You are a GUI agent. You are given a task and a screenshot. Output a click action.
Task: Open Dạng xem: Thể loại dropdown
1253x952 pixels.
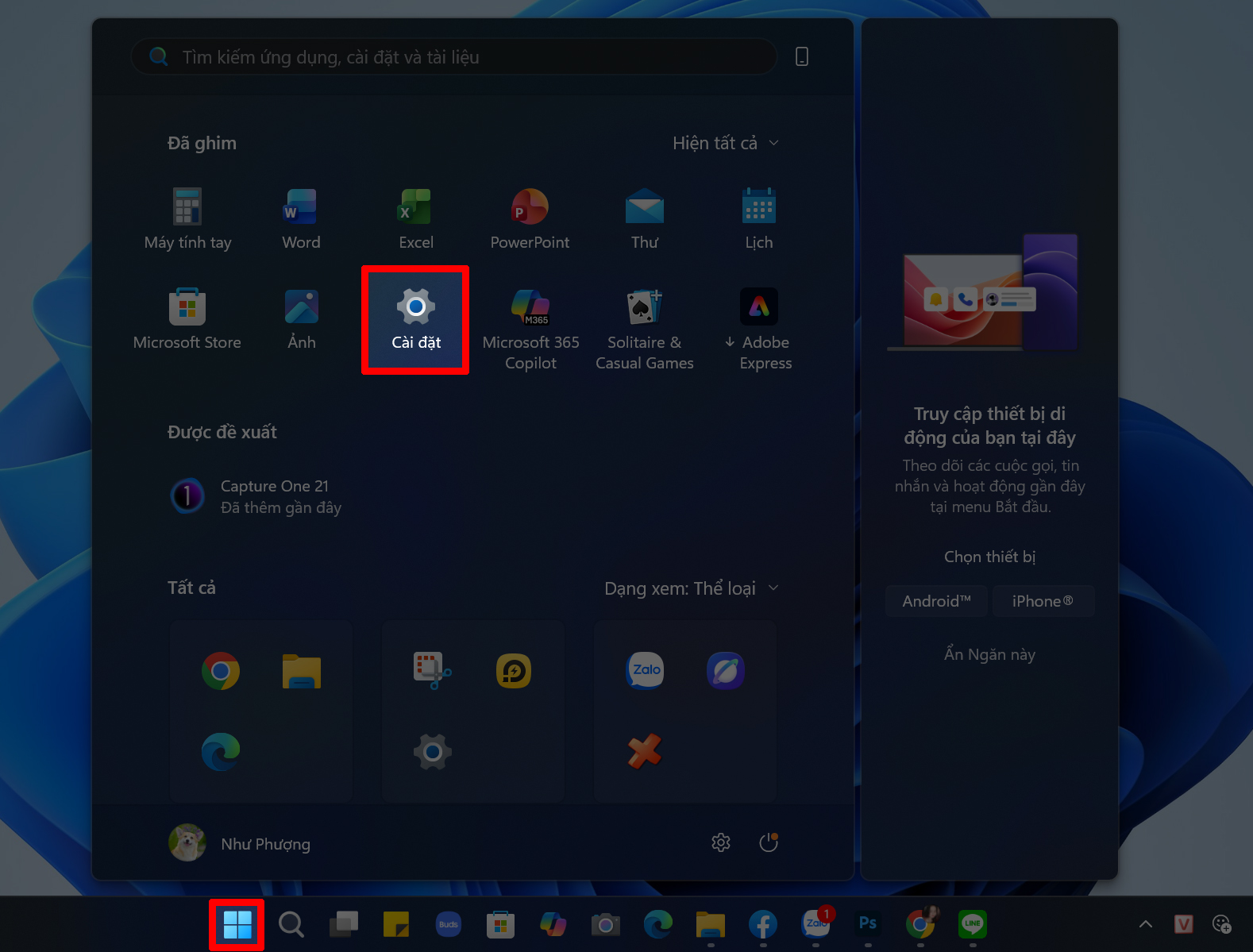click(x=692, y=588)
